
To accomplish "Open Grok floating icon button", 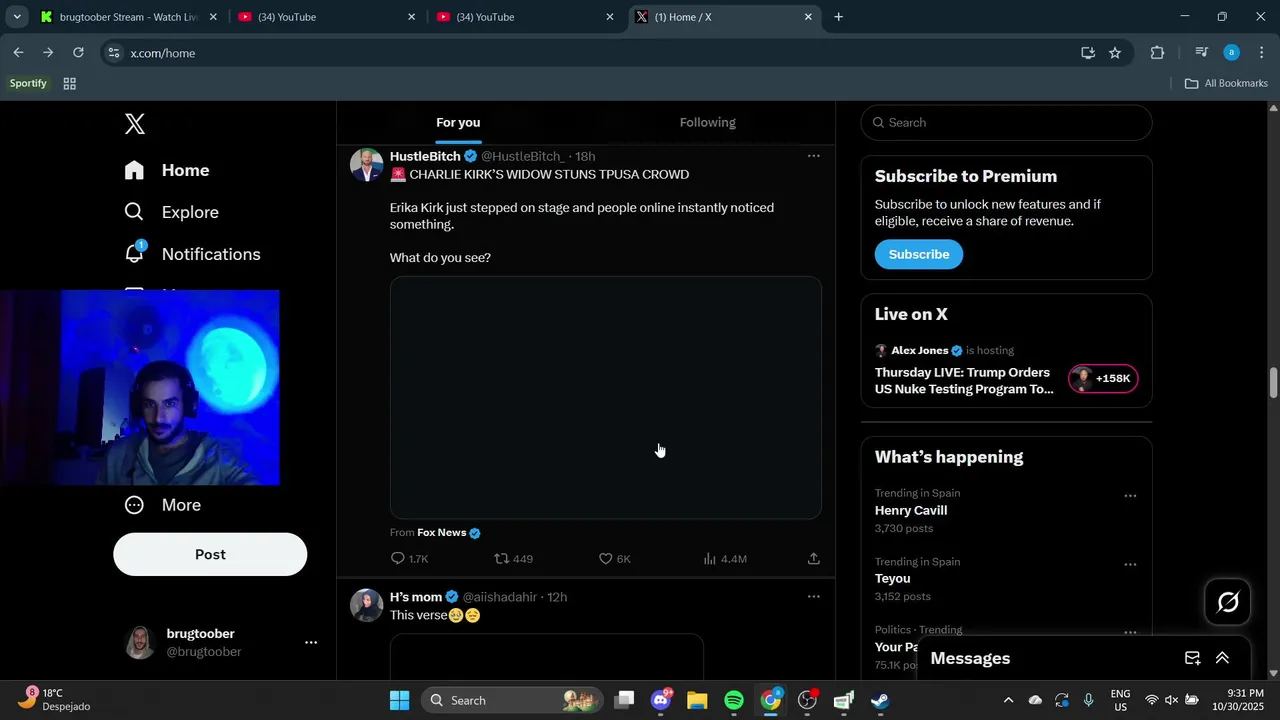I will [1228, 602].
